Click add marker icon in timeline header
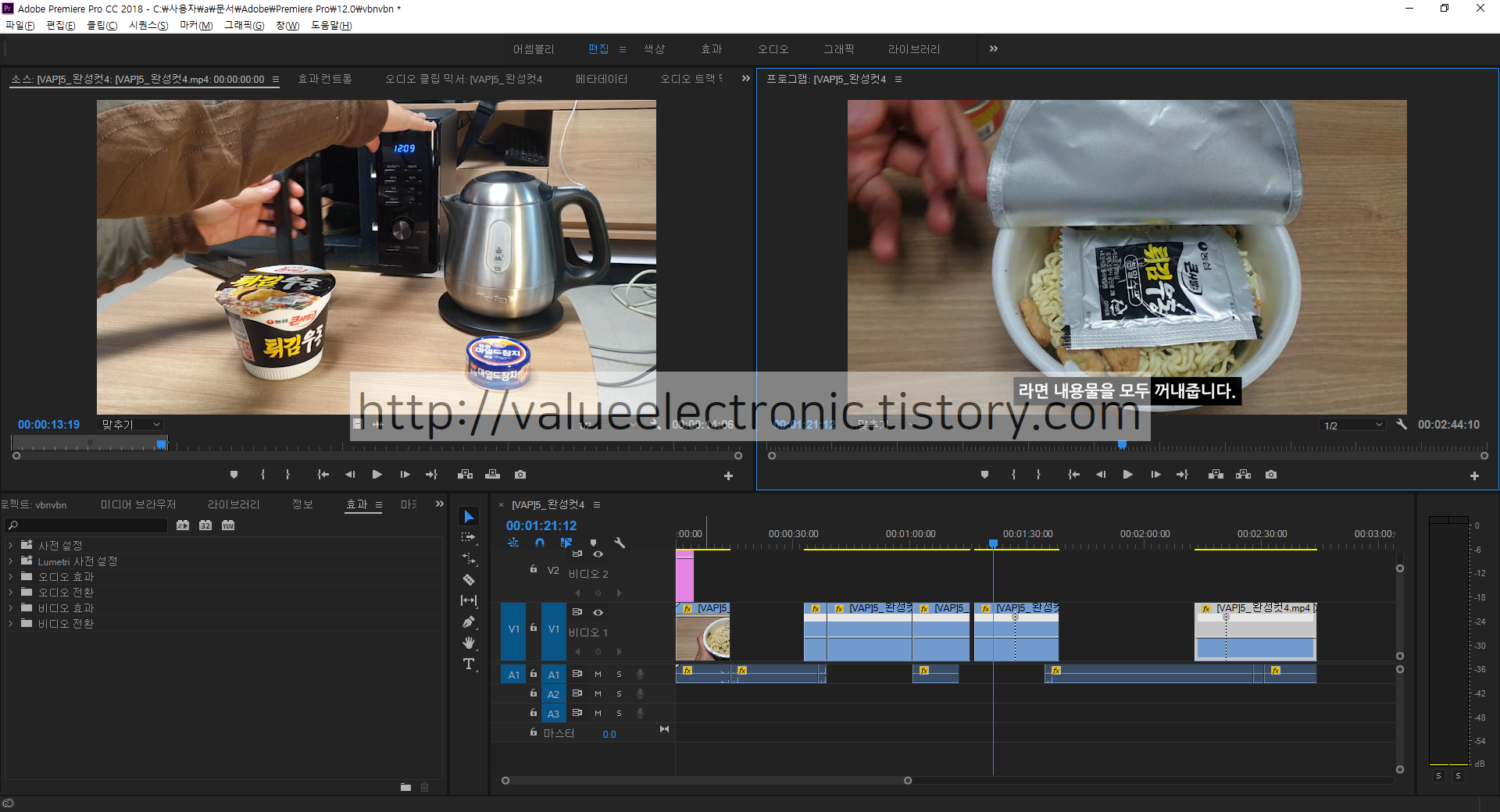 [x=593, y=543]
